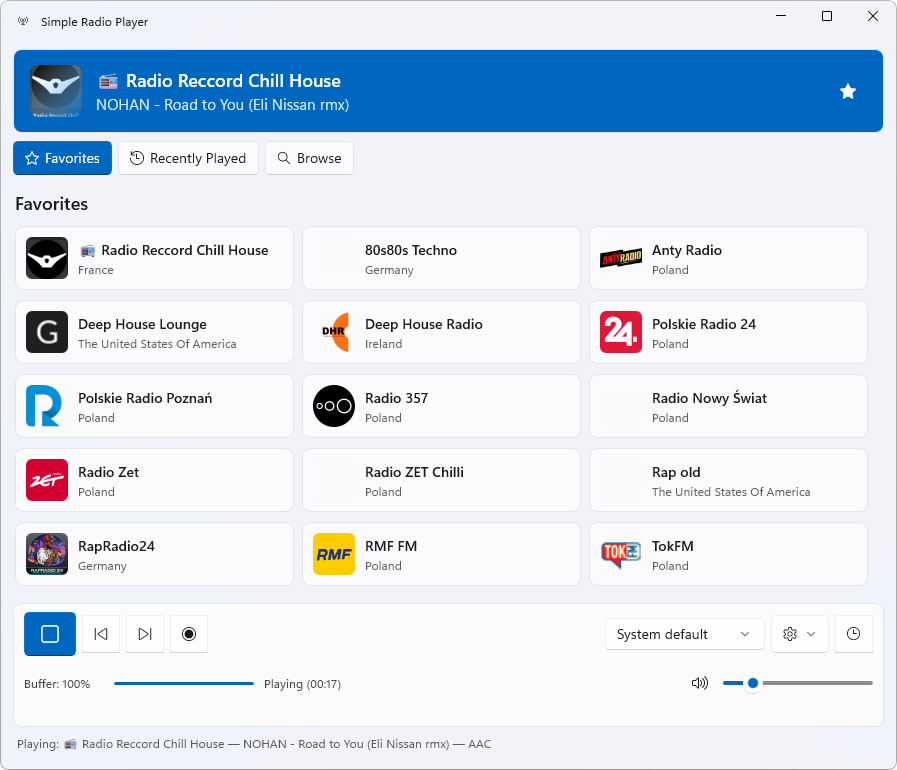Click the Playing (00:17) status text
The width and height of the screenshot is (897, 770).
tap(302, 684)
